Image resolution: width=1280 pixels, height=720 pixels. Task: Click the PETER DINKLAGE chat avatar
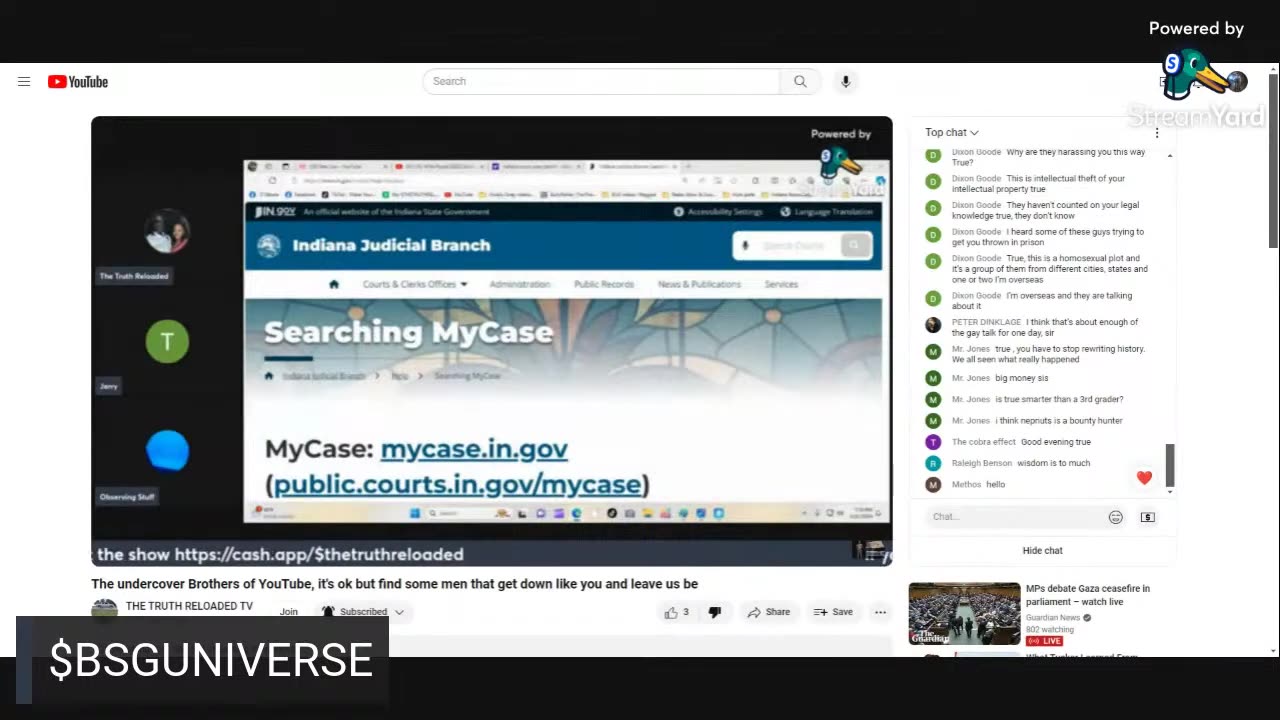coord(933,325)
